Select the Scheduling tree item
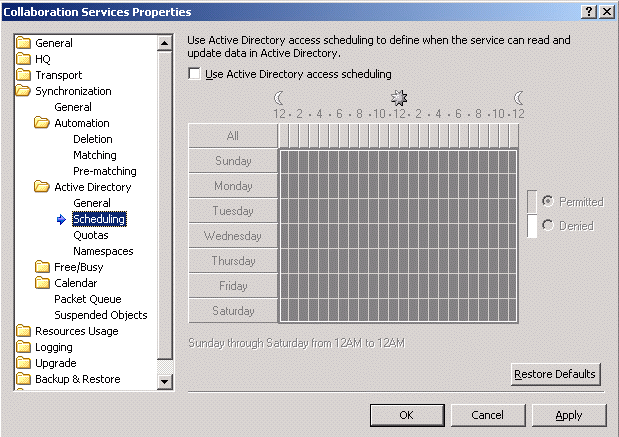619x437 pixels. point(99,219)
